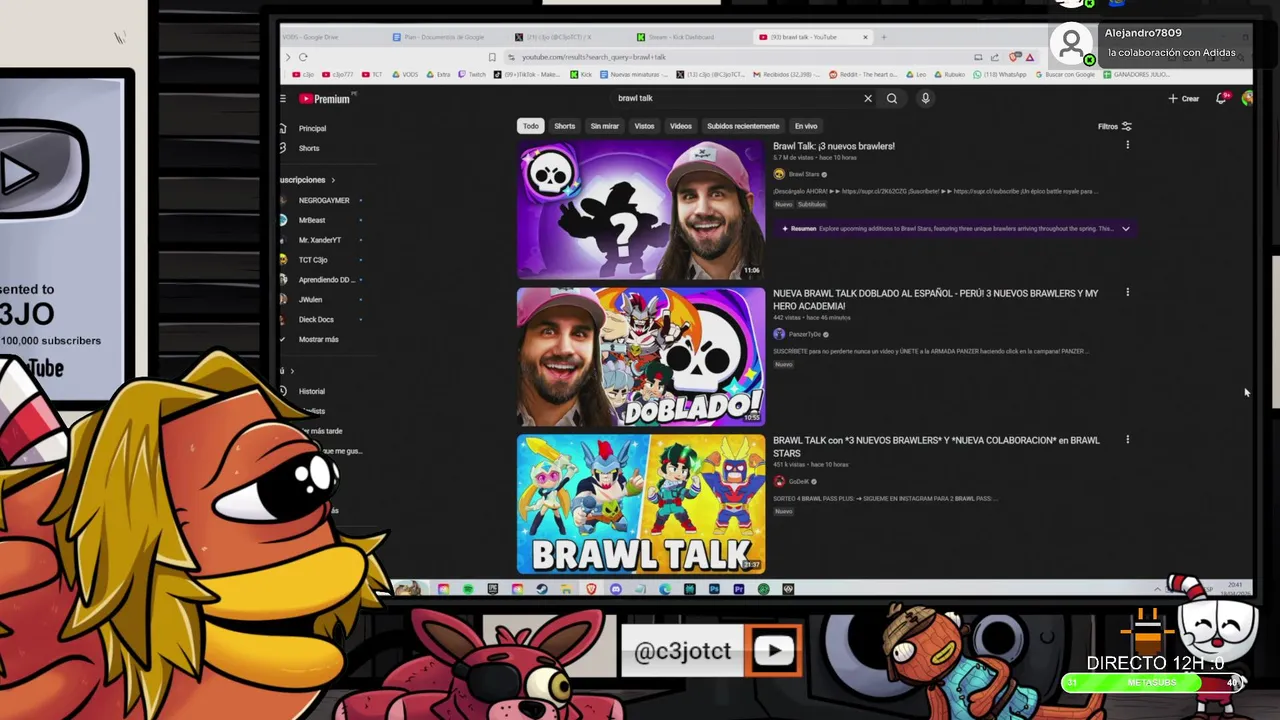Select the En vivo filter chip

click(806, 126)
